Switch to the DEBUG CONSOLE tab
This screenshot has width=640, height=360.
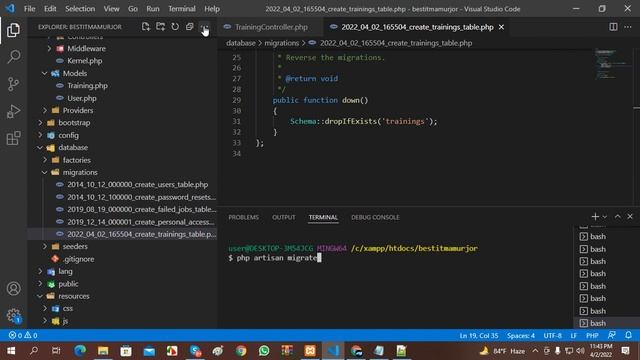[x=375, y=217]
